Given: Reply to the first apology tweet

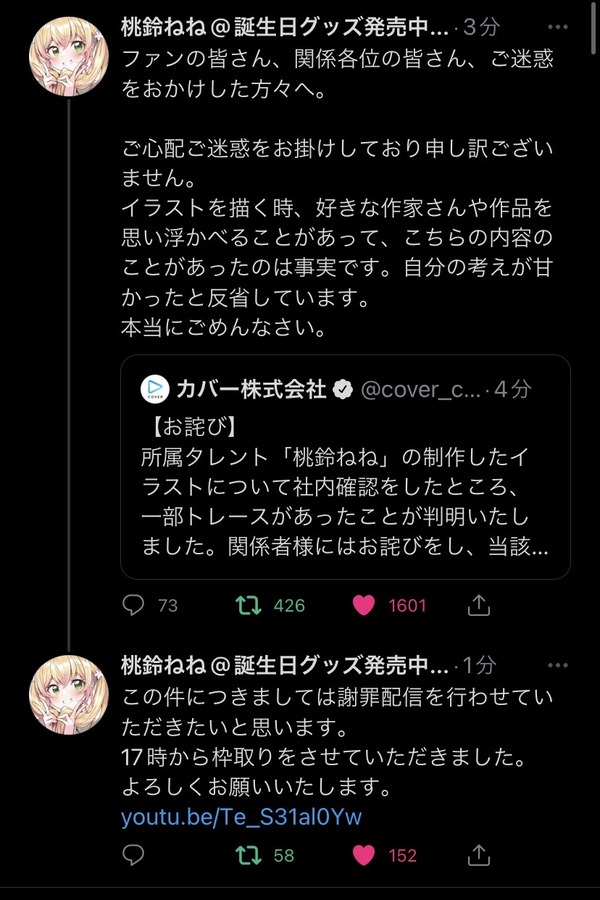Looking at the screenshot, I should pos(134,605).
